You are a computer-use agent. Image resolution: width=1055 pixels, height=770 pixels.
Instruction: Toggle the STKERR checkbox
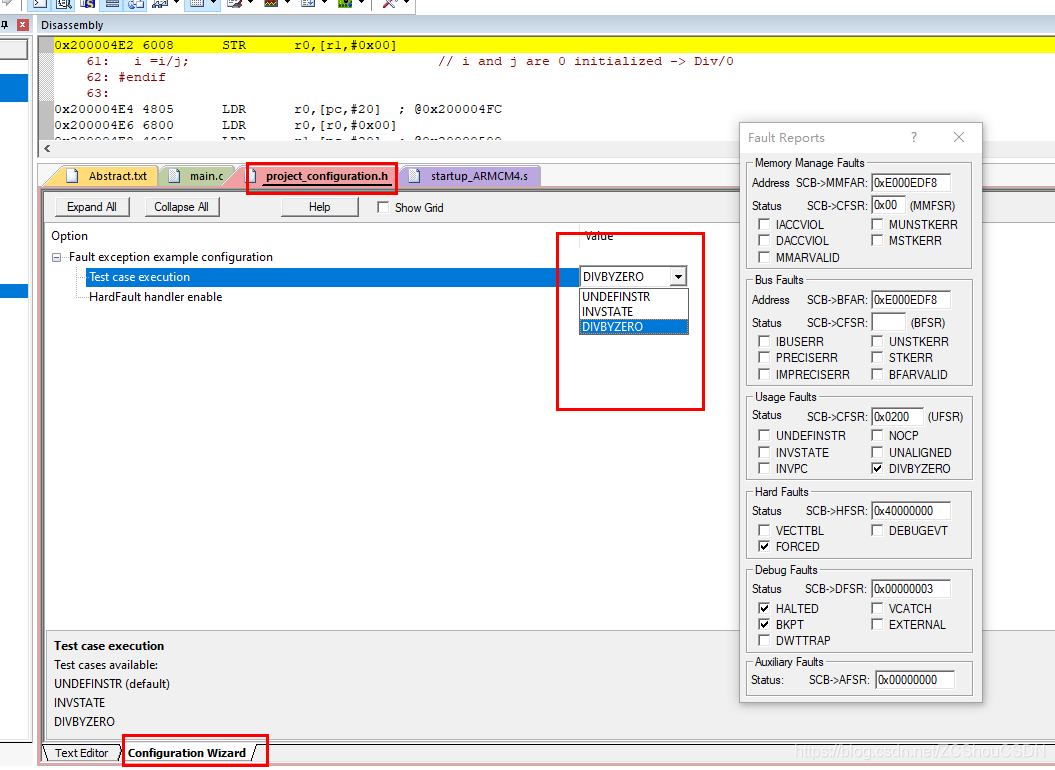877,357
